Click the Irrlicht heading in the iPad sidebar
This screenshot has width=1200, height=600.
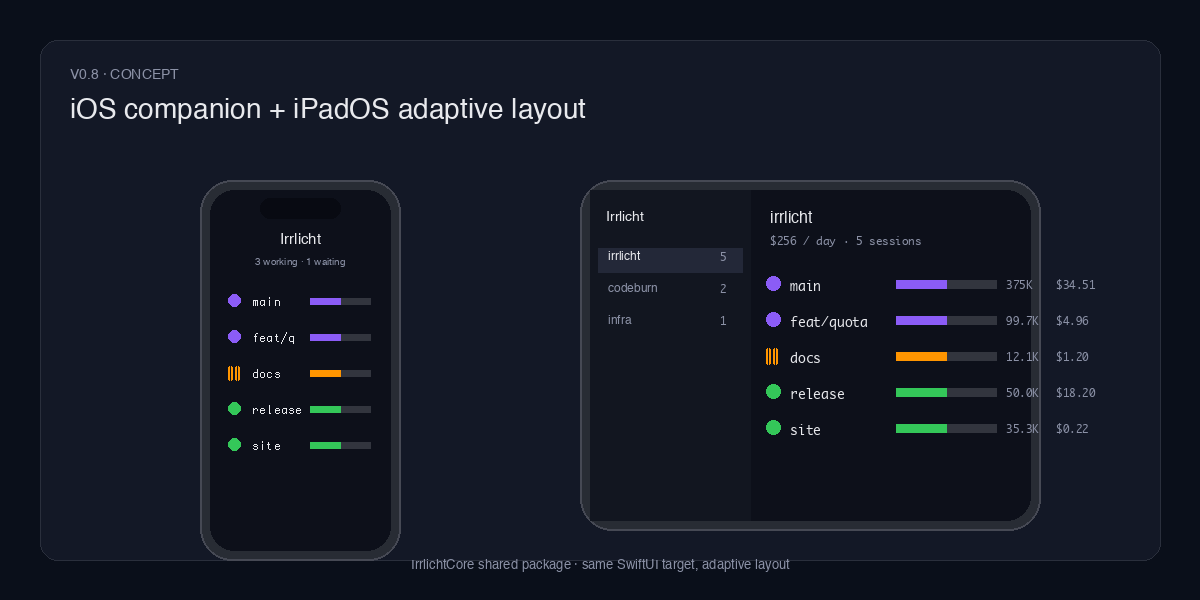pos(625,216)
